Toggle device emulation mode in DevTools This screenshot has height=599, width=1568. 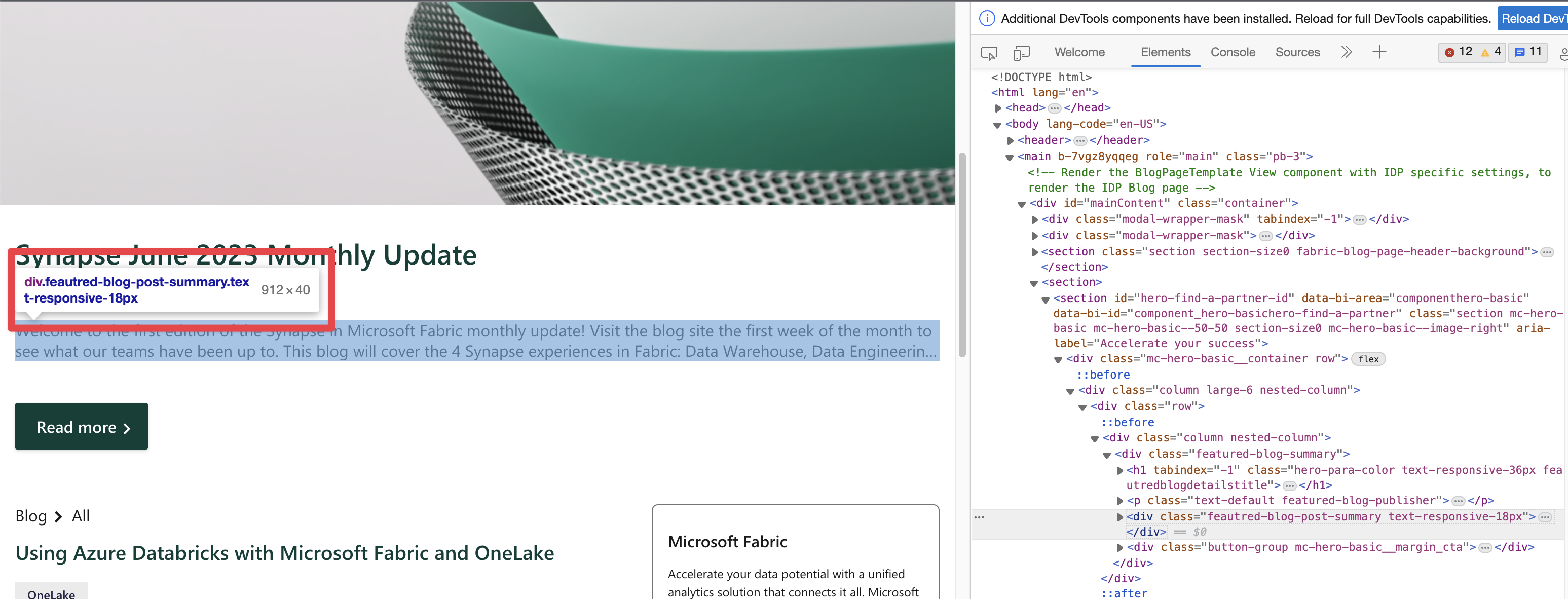point(1021,52)
